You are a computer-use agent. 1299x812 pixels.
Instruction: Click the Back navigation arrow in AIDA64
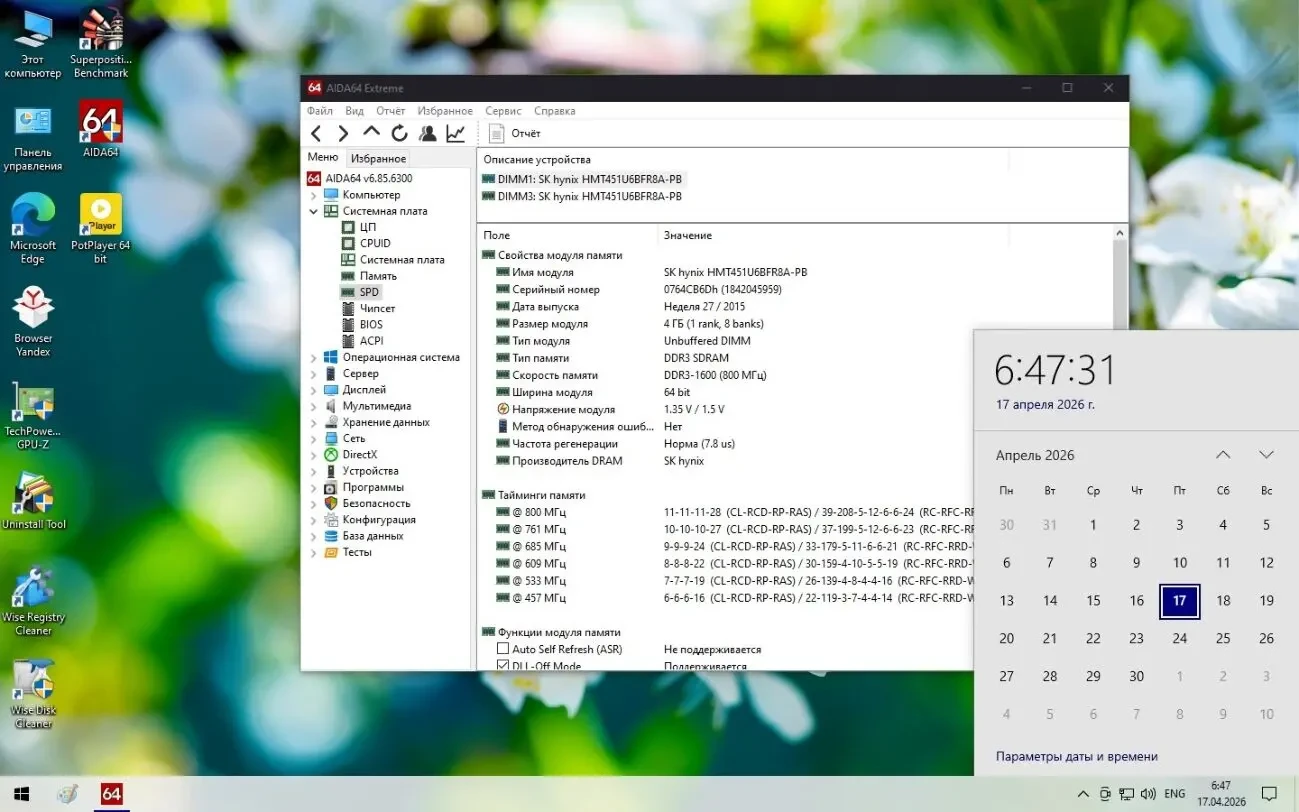[x=316, y=132]
